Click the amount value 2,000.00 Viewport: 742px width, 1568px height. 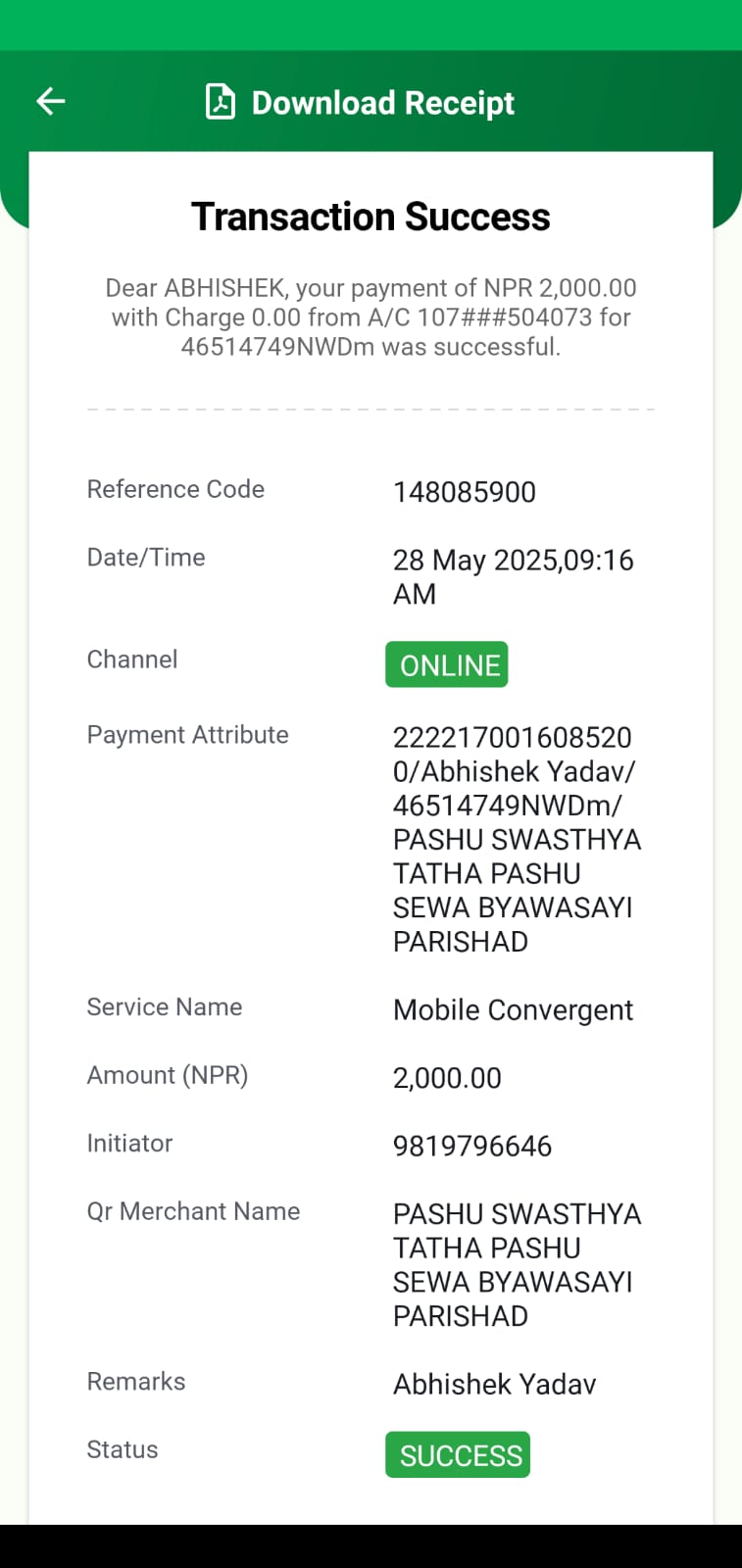[447, 1078]
